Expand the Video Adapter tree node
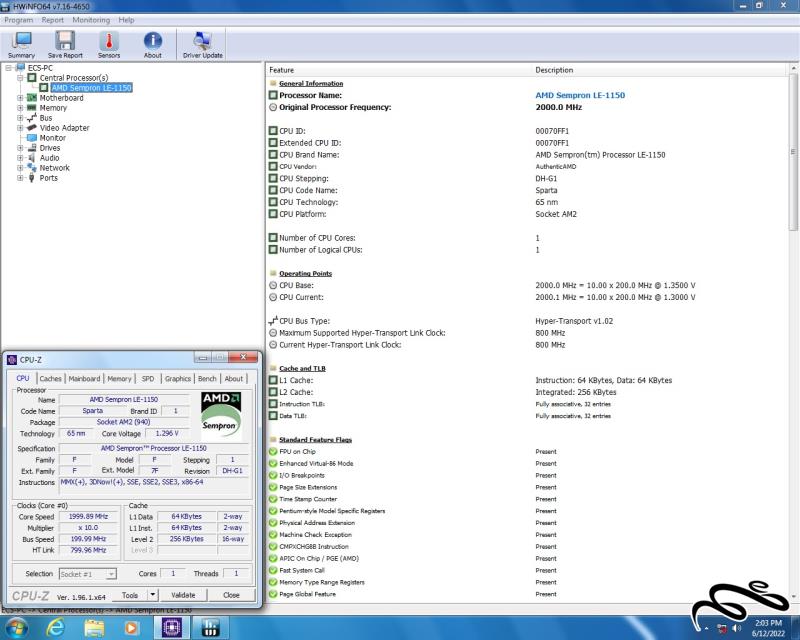 coord(20,128)
